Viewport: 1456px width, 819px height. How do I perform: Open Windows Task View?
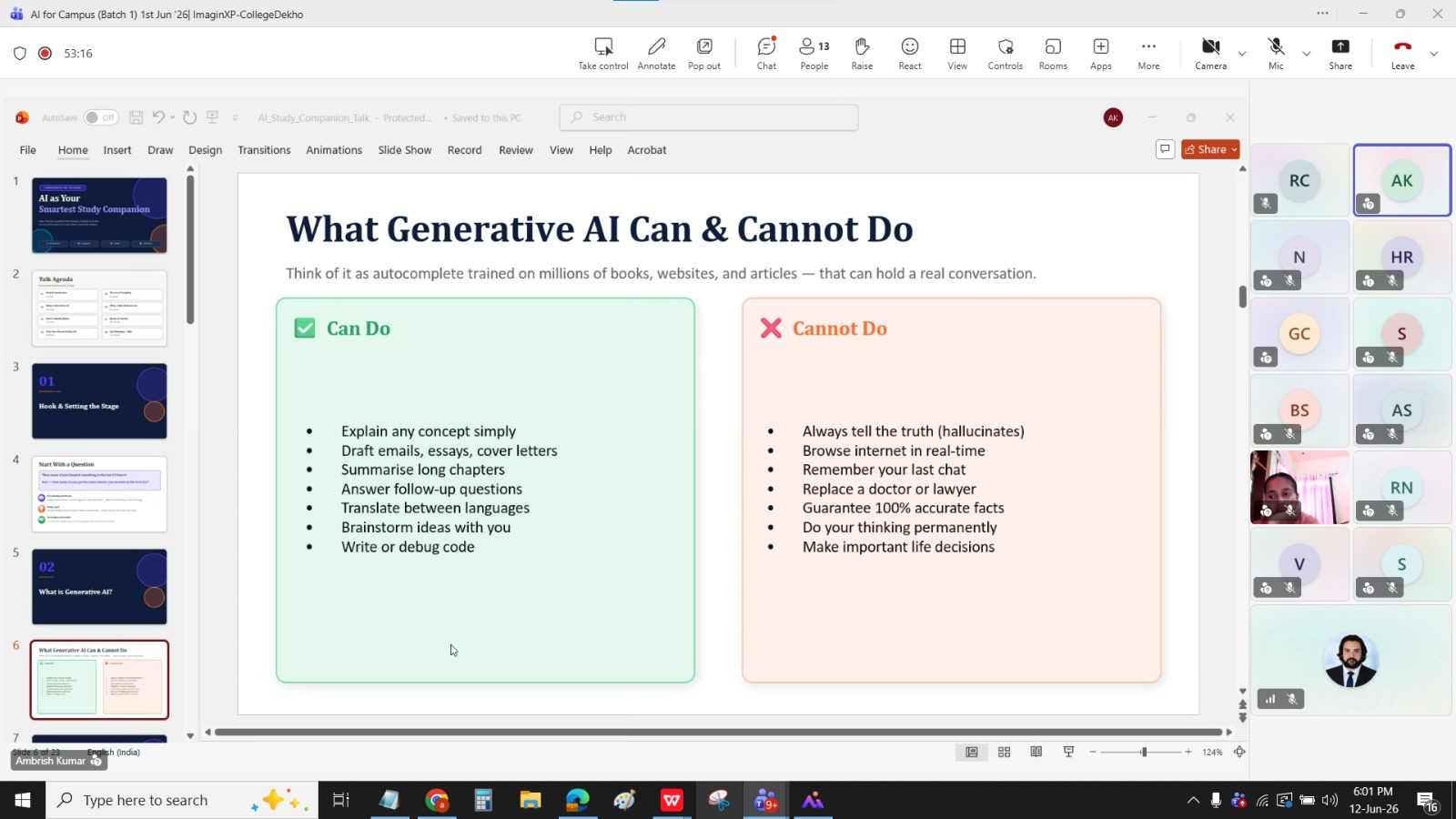coord(340,800)
